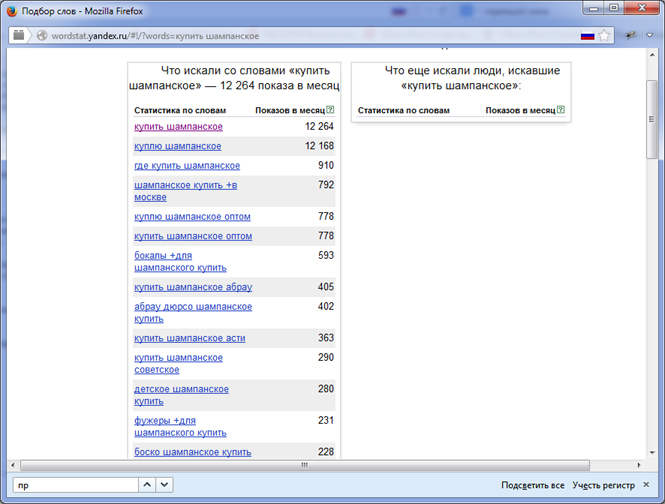This screenshot has width=665, height=504.
Task: Select the value '910'
Action: tap(326, 165)
